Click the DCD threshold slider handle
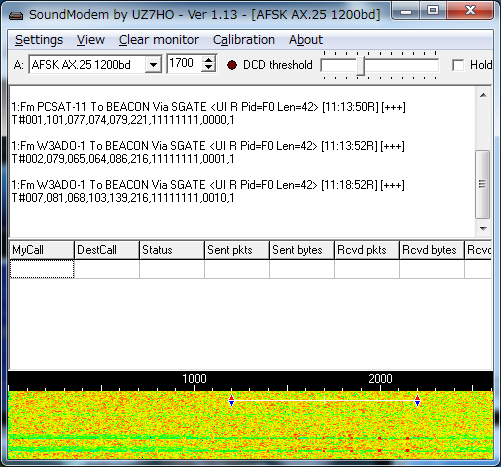The width and height of the screenshot is (501, 467). [361, 65]
